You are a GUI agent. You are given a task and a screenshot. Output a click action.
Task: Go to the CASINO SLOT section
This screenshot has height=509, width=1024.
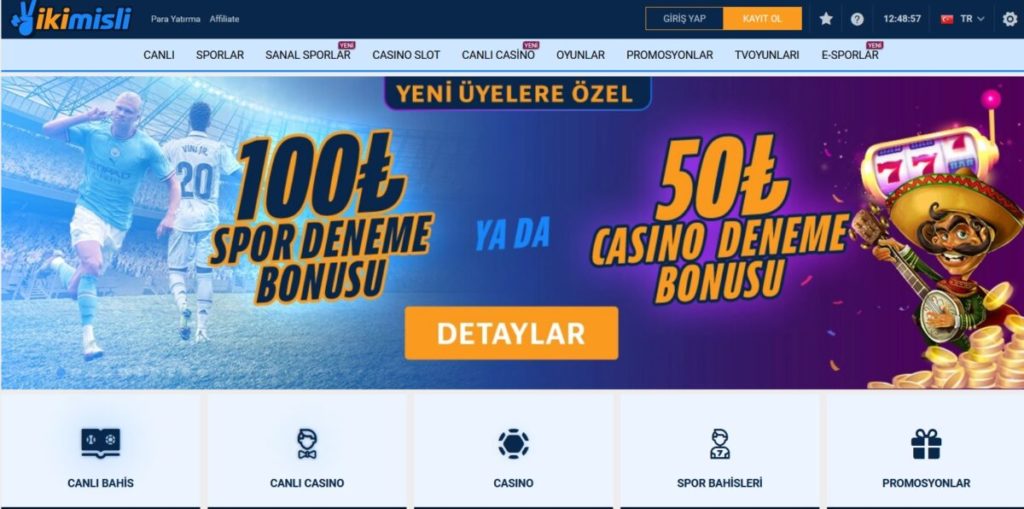406,55
